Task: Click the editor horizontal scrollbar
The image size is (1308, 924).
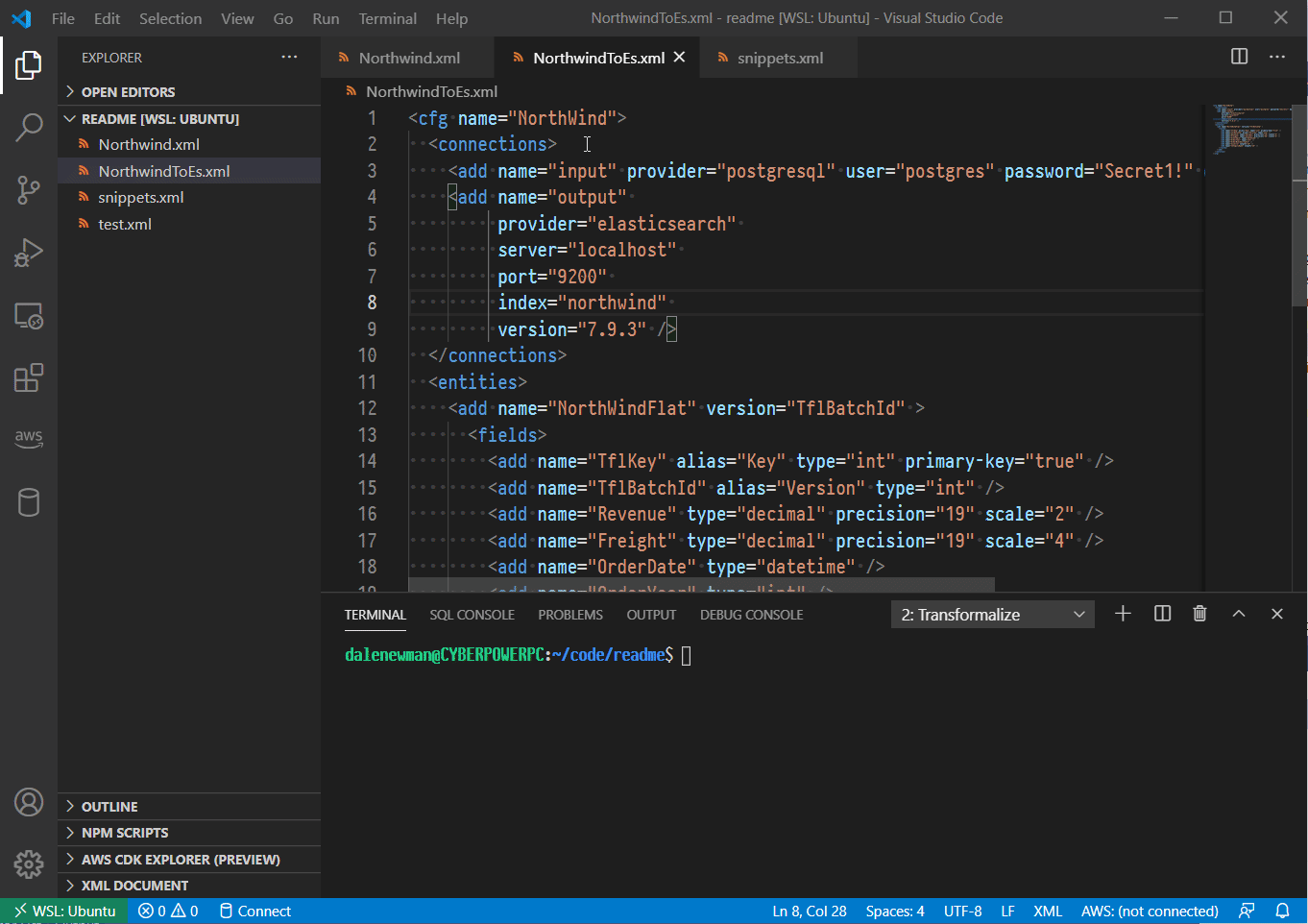Action: click(701, 585)
